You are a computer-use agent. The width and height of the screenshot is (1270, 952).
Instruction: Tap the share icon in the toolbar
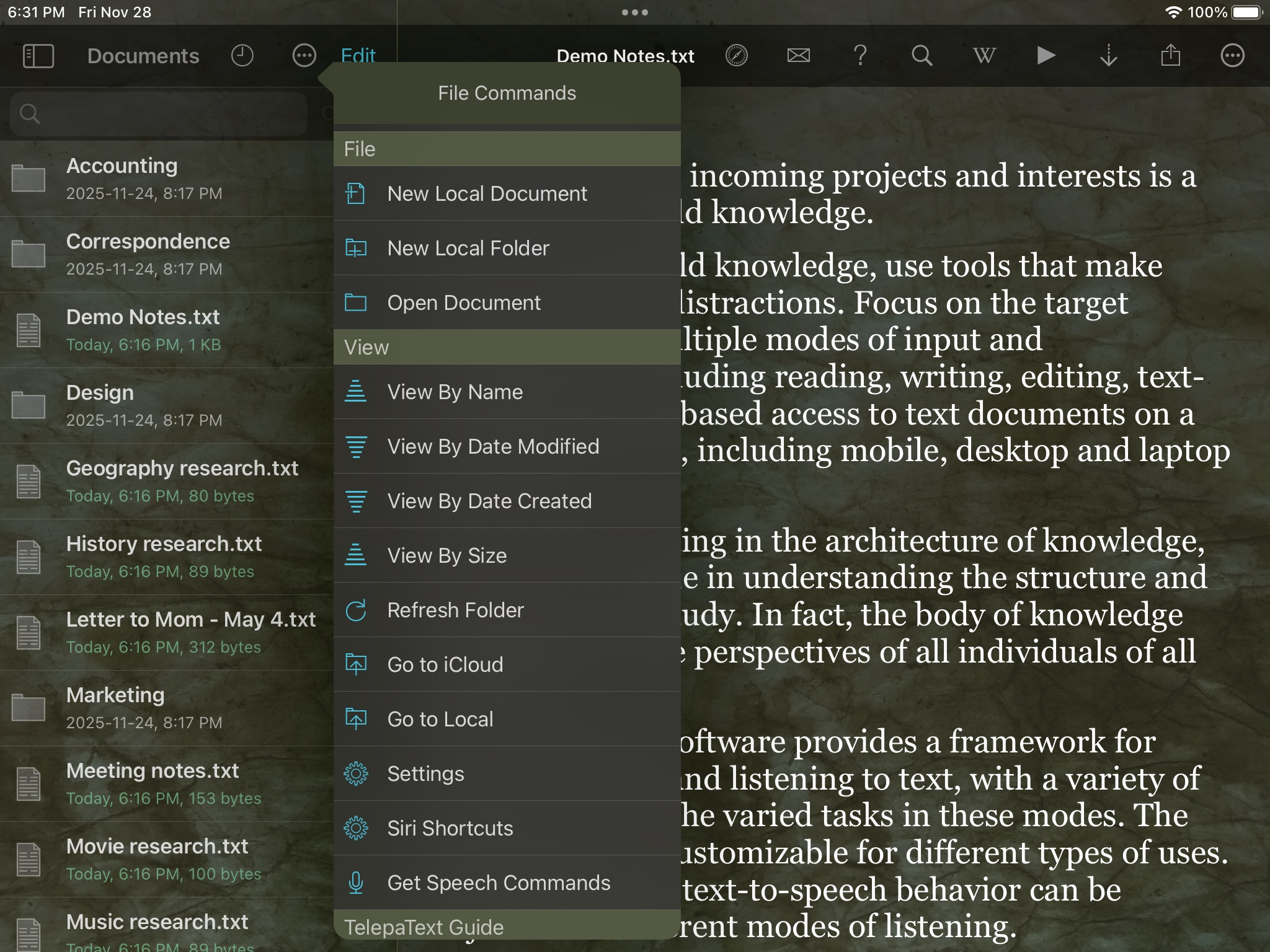[x=1170, y=56]
